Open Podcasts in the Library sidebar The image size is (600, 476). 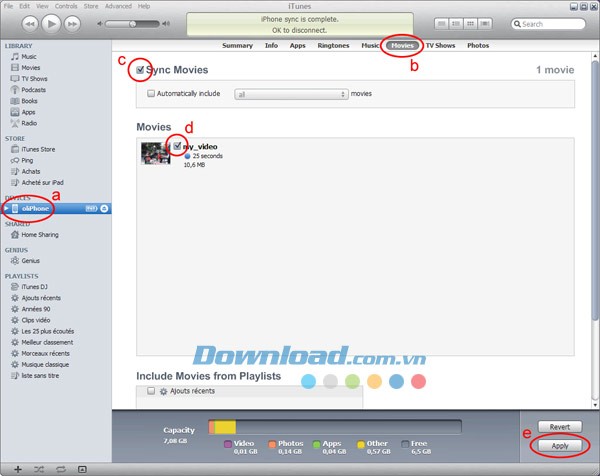35,89
